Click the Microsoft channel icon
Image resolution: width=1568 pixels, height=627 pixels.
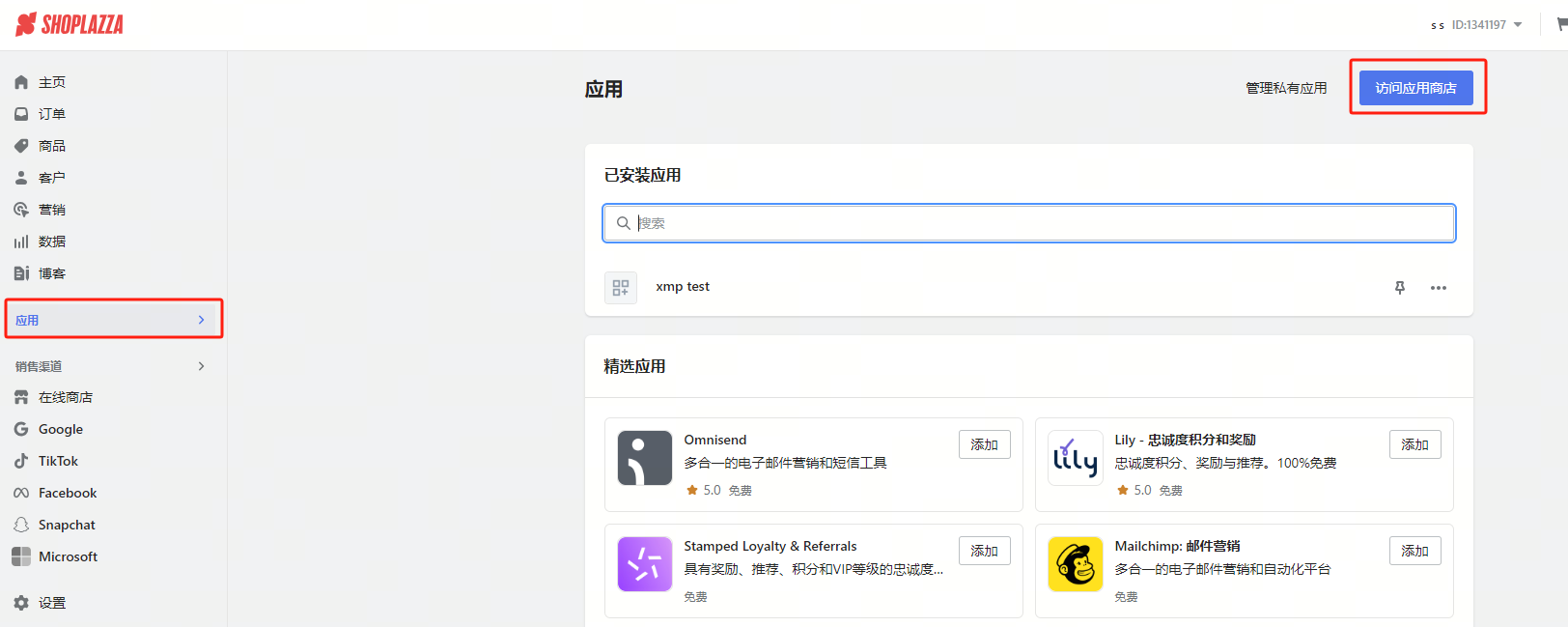click(x=21, y=556)
